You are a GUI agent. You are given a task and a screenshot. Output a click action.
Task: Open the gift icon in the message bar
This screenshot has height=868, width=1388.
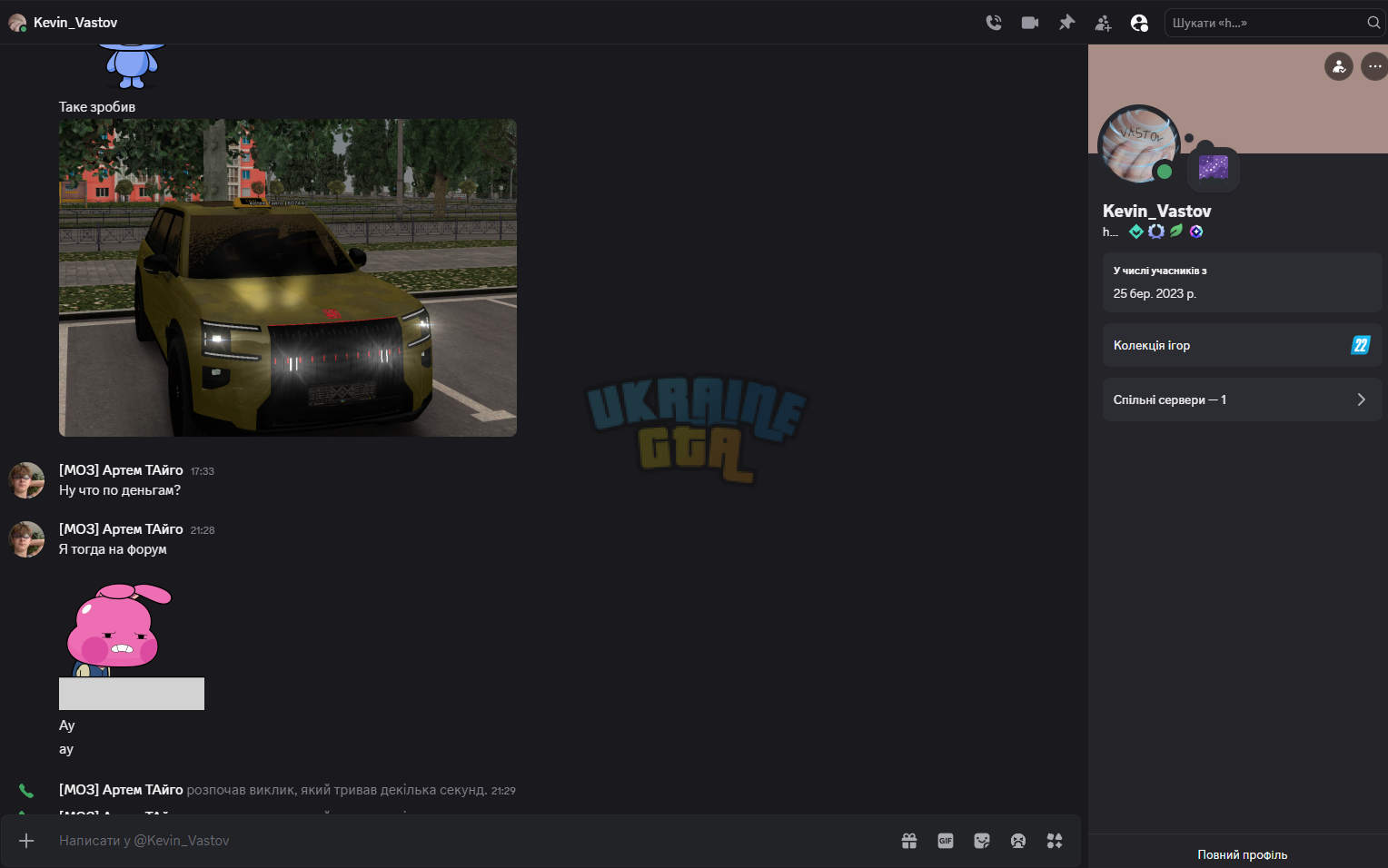[909, 841]
